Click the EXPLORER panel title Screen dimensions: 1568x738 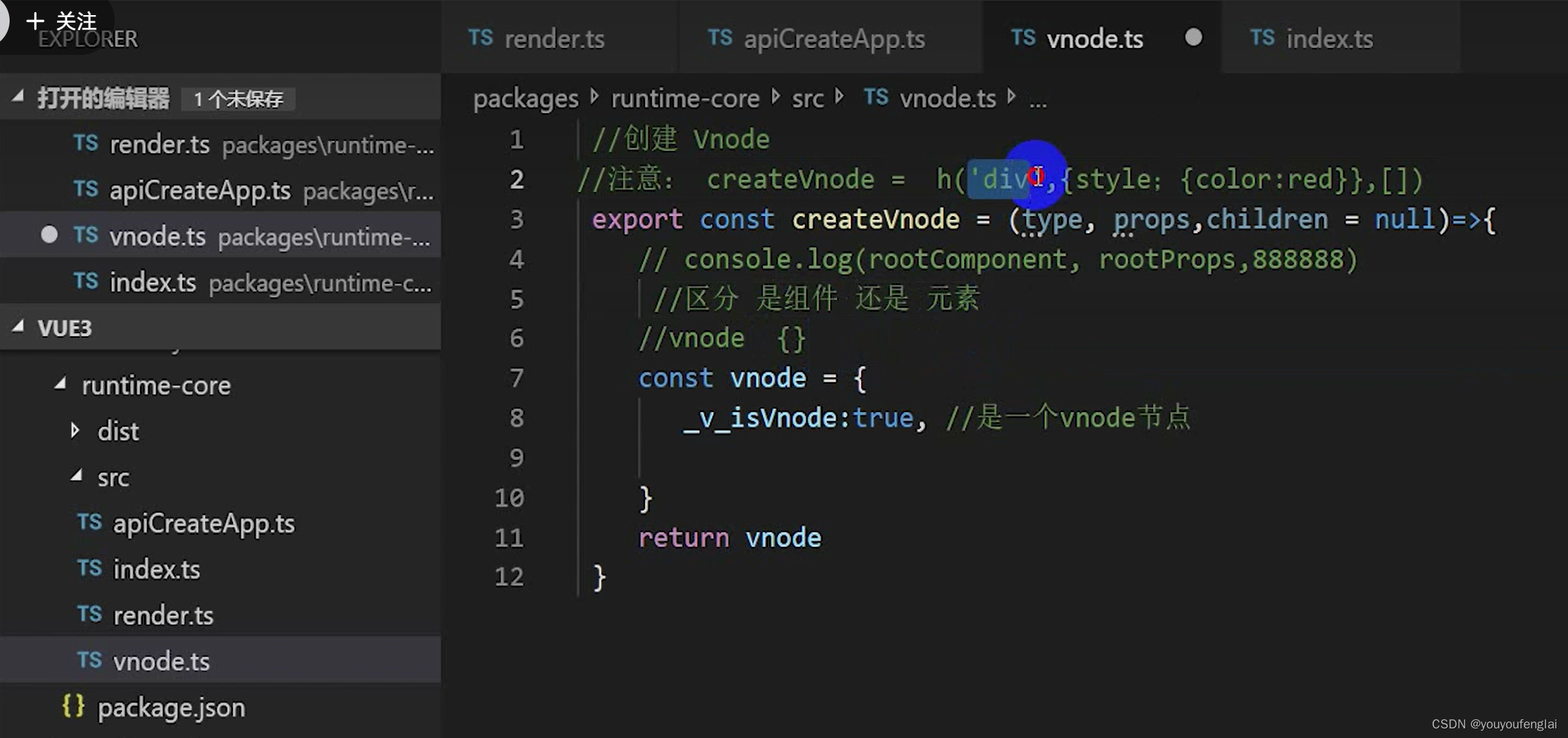click(x=88, y=39)
